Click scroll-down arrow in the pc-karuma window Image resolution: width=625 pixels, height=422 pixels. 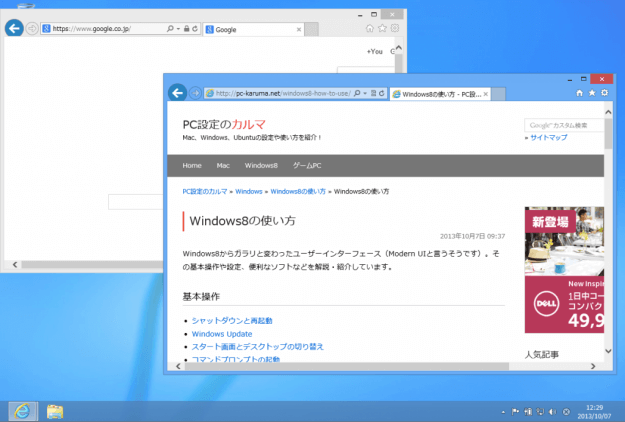coord(608,351)
